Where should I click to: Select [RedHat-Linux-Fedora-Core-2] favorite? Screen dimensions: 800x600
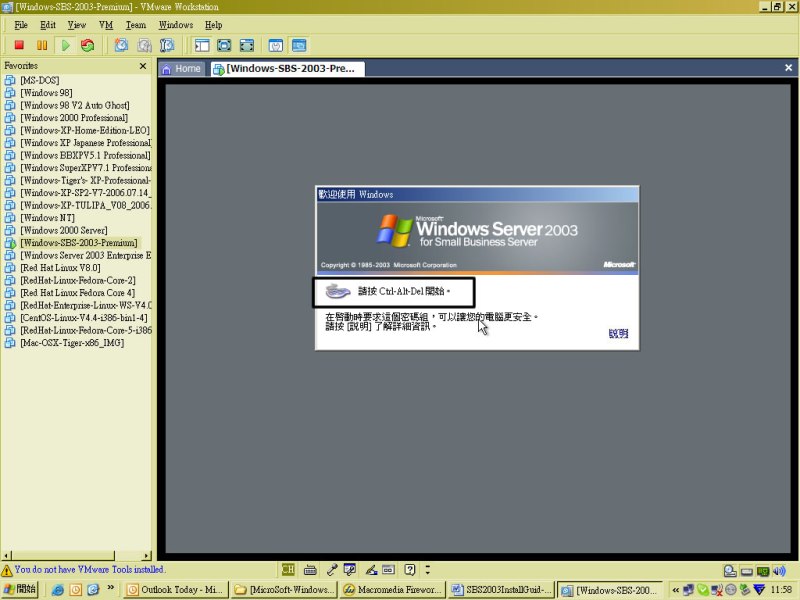click(78, 281)
